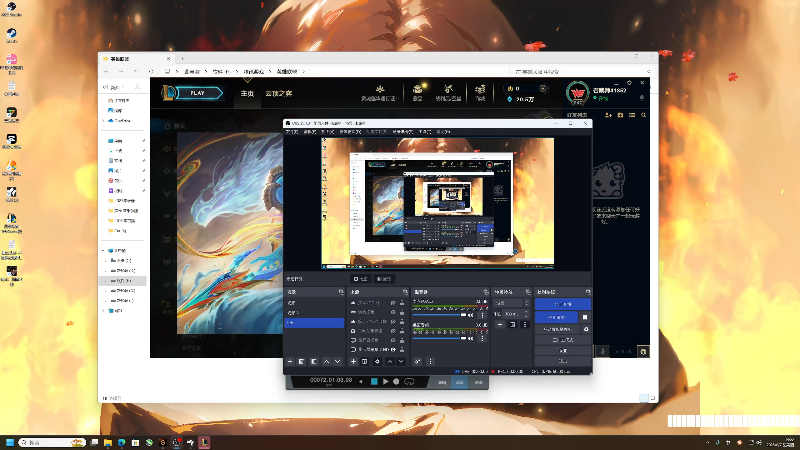Image resolution: width=800 pixels, height=450 pixels.
Task: Move selected source up in OBS Sources toolbar
Action: tap(390, 361)
